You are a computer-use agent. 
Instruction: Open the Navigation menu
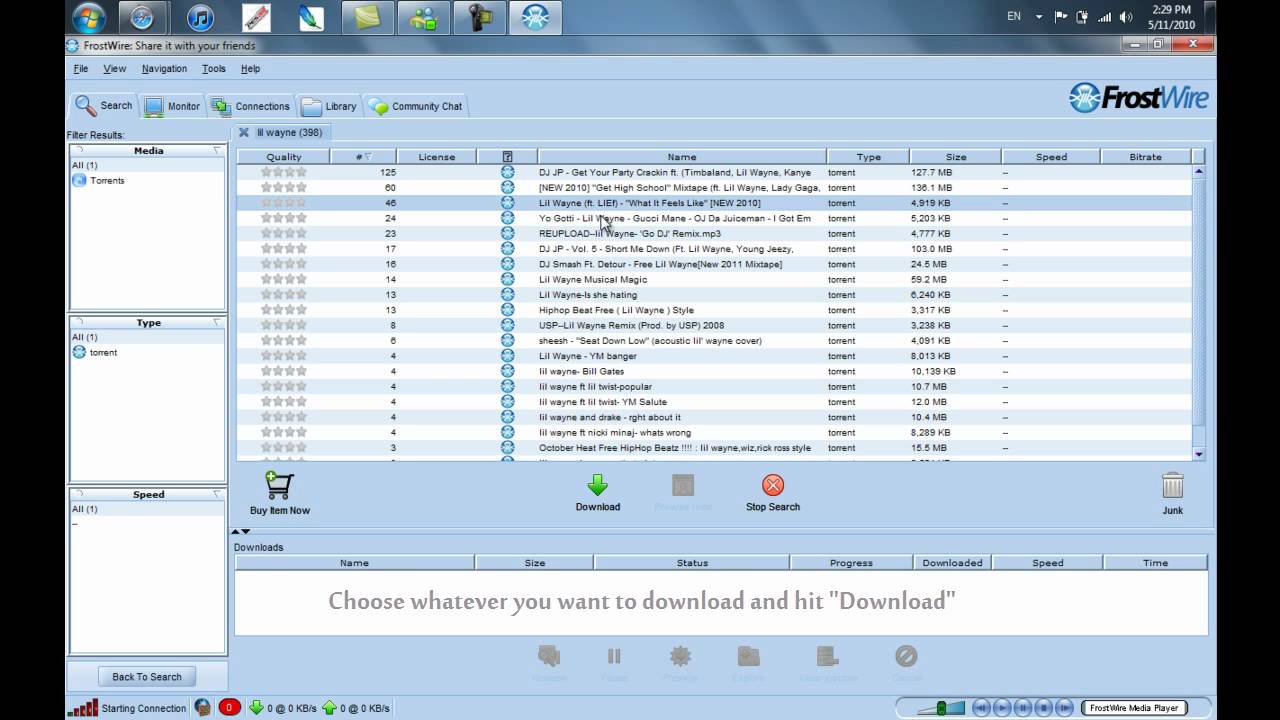coord(164,69)
